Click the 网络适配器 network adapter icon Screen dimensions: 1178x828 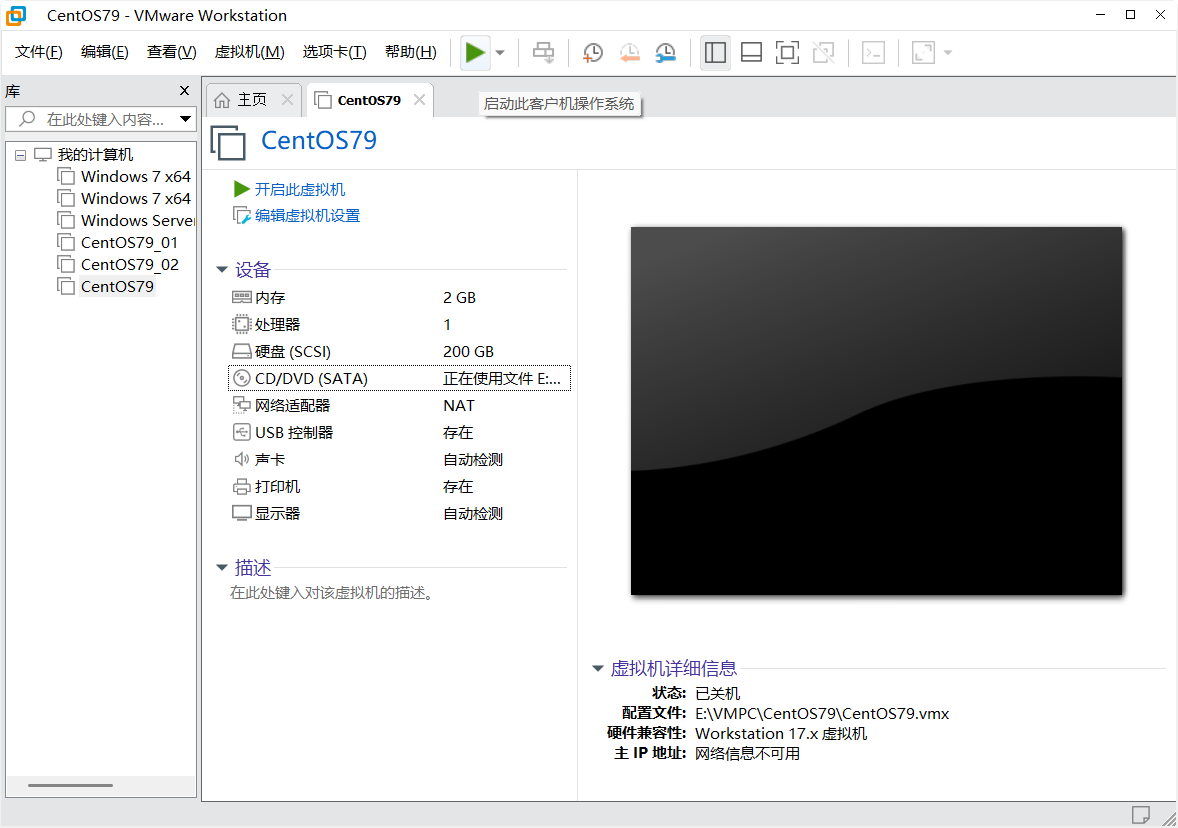coord(241,405)
